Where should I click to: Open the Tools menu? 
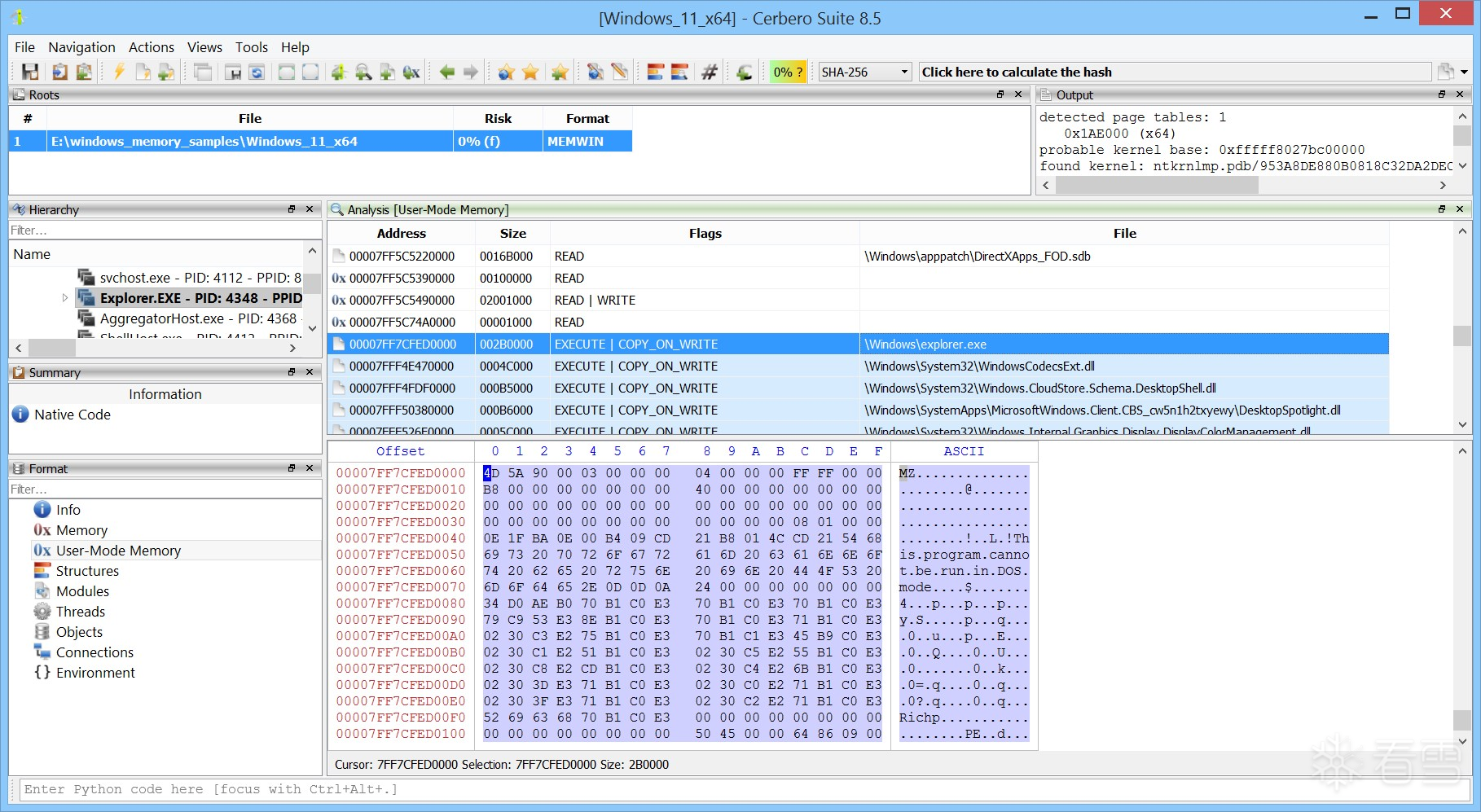point(251,47)
